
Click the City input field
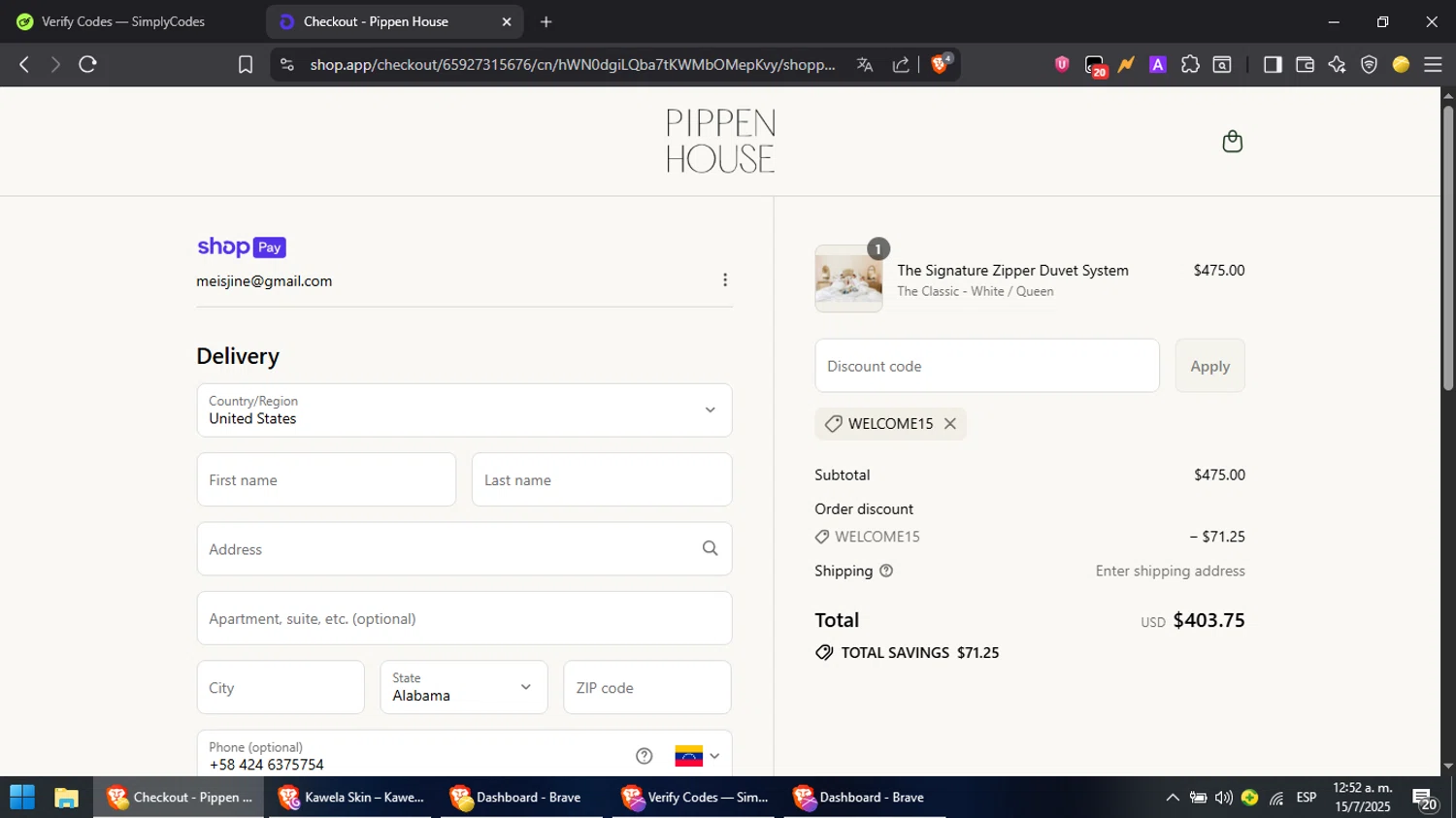(281, 687)
